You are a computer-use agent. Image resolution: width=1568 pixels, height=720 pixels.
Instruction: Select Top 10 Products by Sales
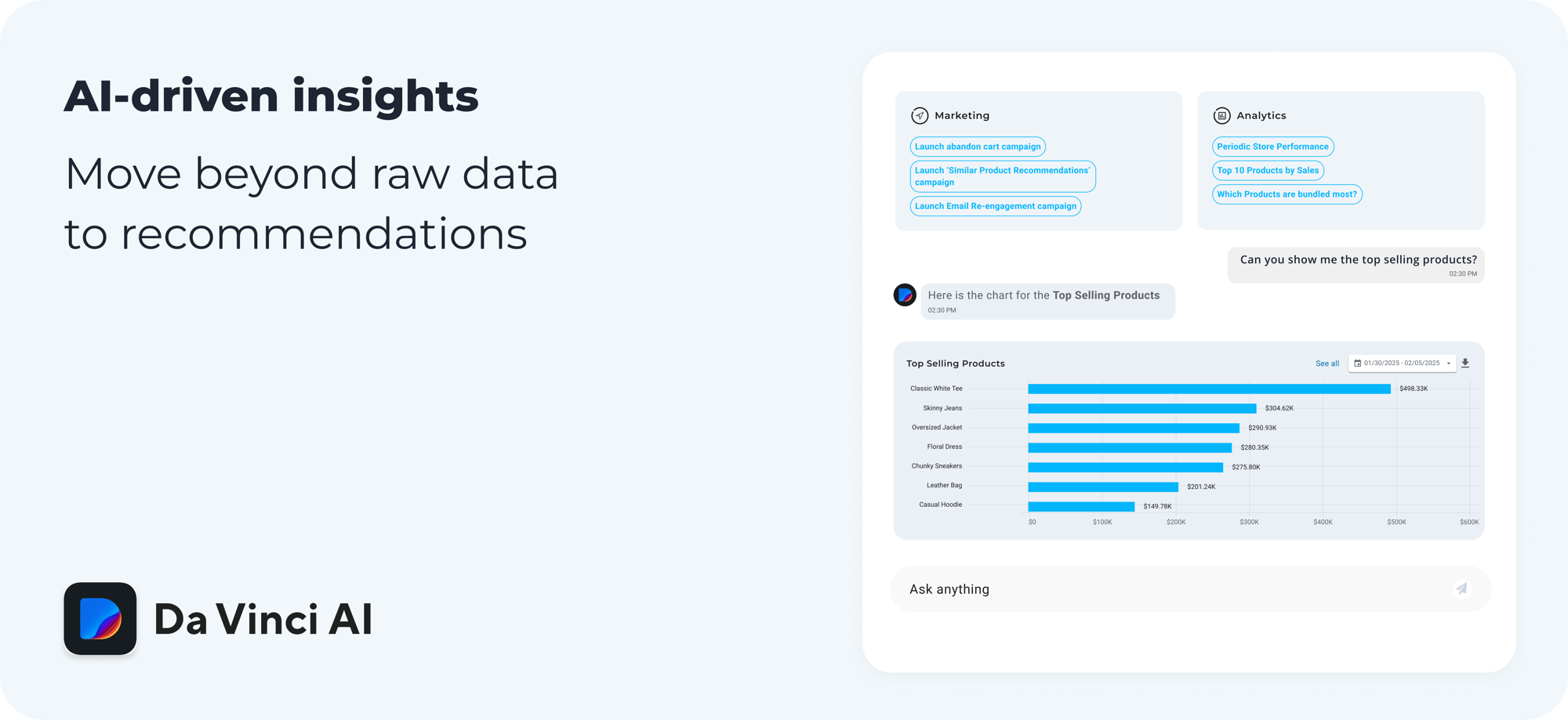1268,171
